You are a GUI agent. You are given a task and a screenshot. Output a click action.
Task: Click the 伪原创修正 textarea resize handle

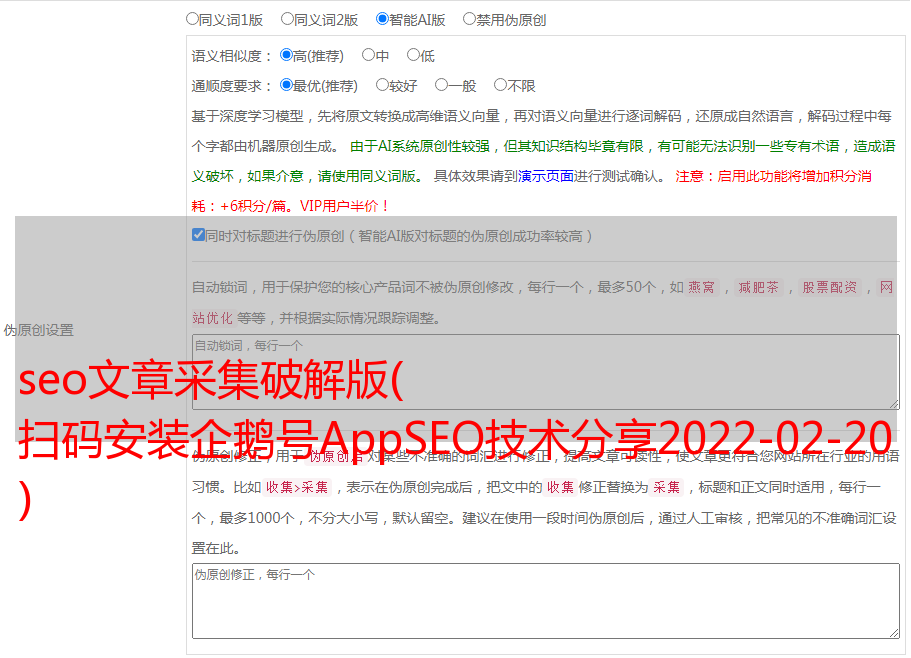[894, 633]
